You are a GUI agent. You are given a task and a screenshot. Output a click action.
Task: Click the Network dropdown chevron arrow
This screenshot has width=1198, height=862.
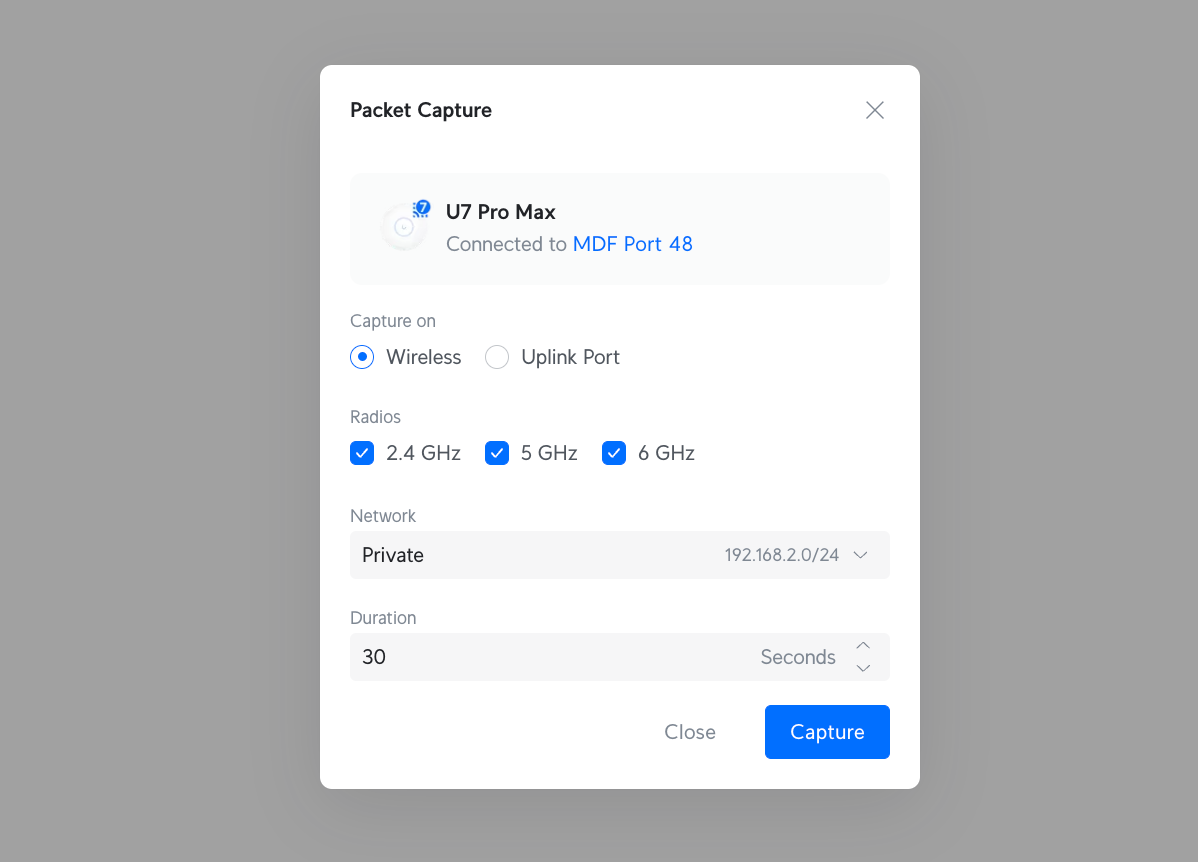[x=860, y=555]
